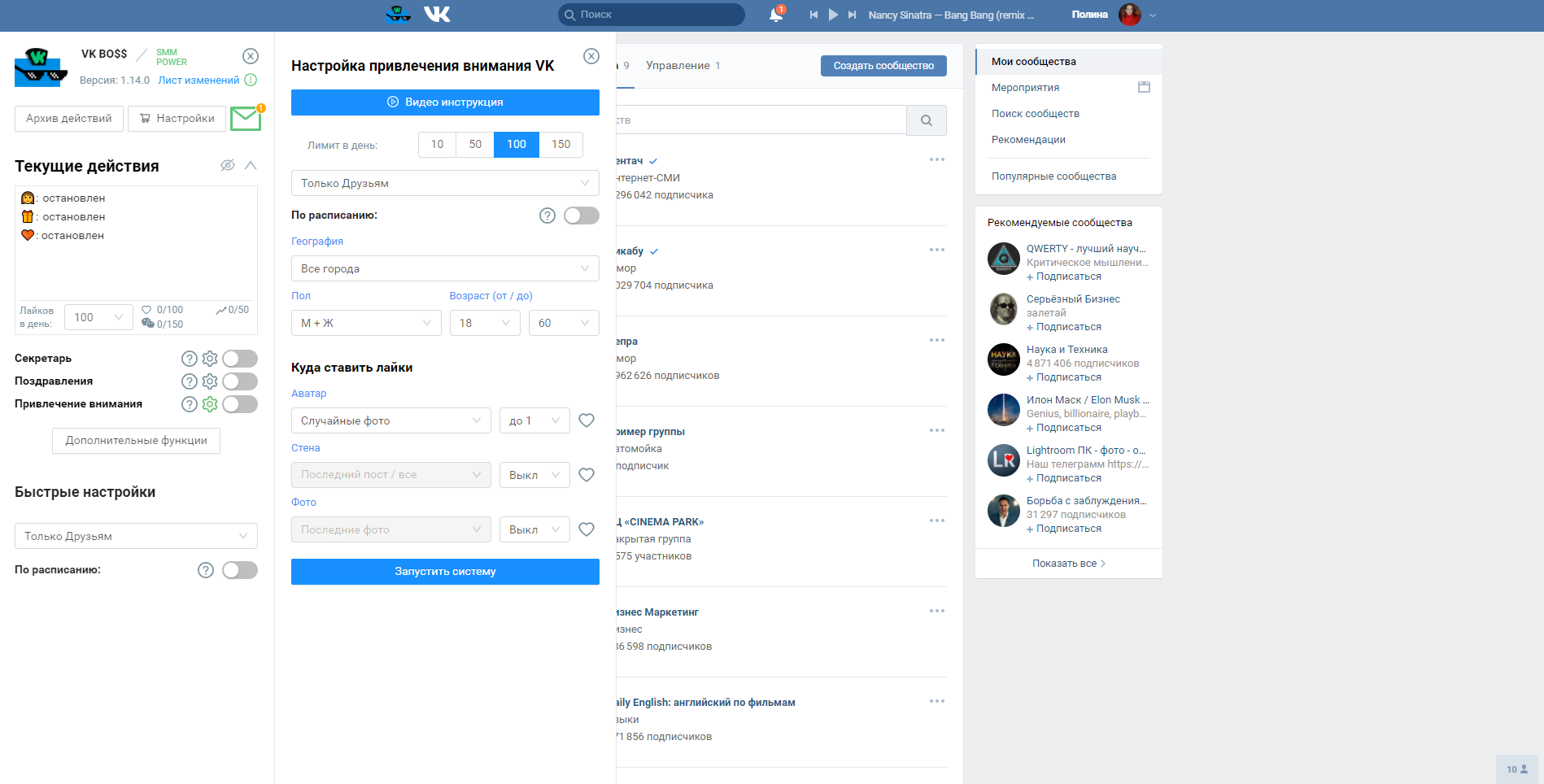
Task: Open more options for CINEMA PARK community
Action: coord(937,520)
